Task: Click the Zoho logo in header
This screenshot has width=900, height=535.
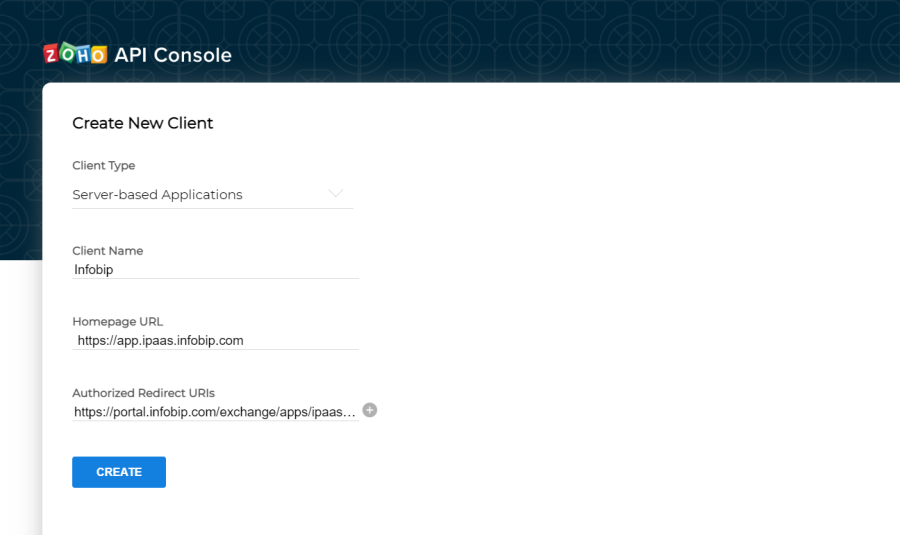Action: click(75, 55)
